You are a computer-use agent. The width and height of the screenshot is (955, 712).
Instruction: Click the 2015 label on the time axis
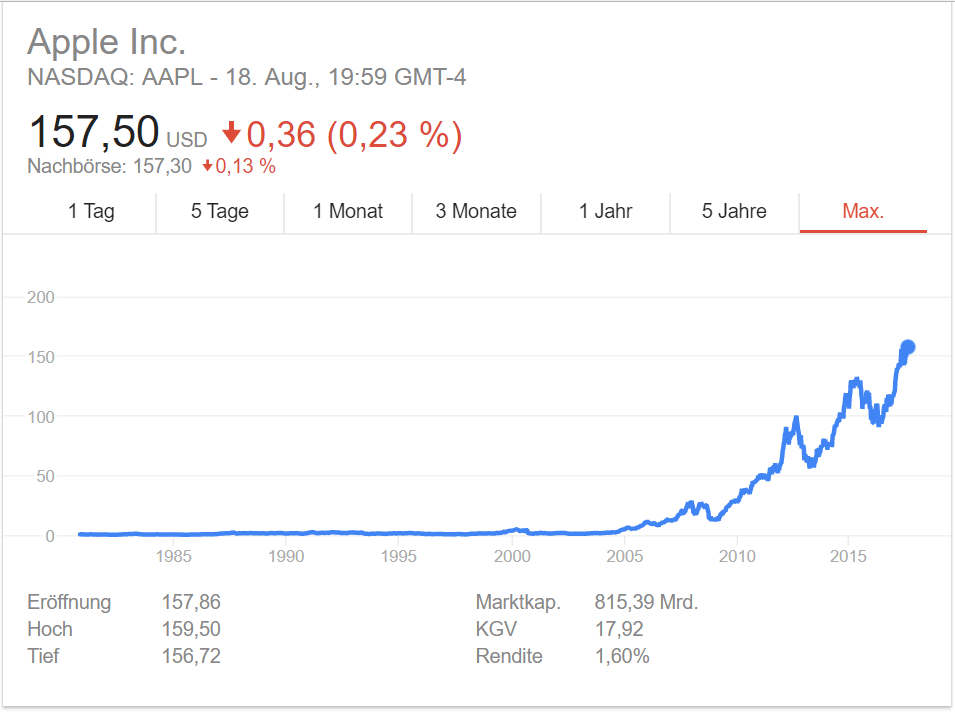[x=848, y=555]
